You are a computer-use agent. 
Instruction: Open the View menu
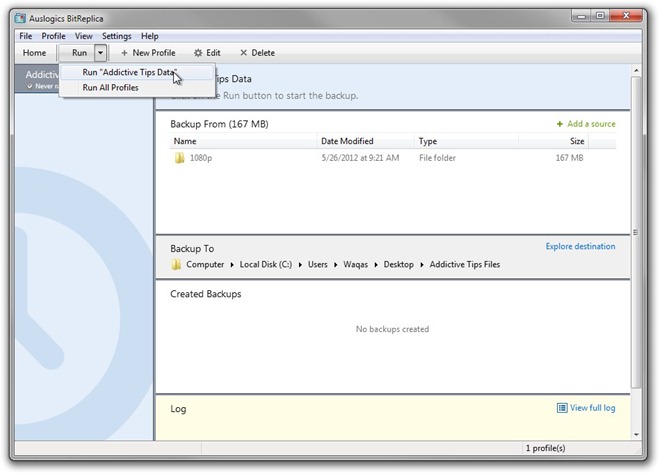[x=83, y=36]
